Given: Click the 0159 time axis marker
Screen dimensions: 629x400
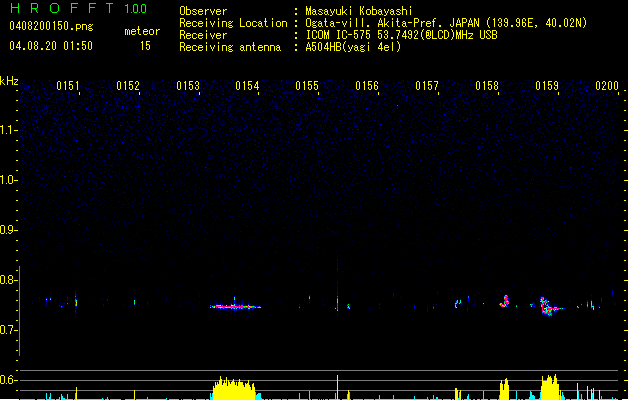Looking at the screenshot, I should point(547,86).
